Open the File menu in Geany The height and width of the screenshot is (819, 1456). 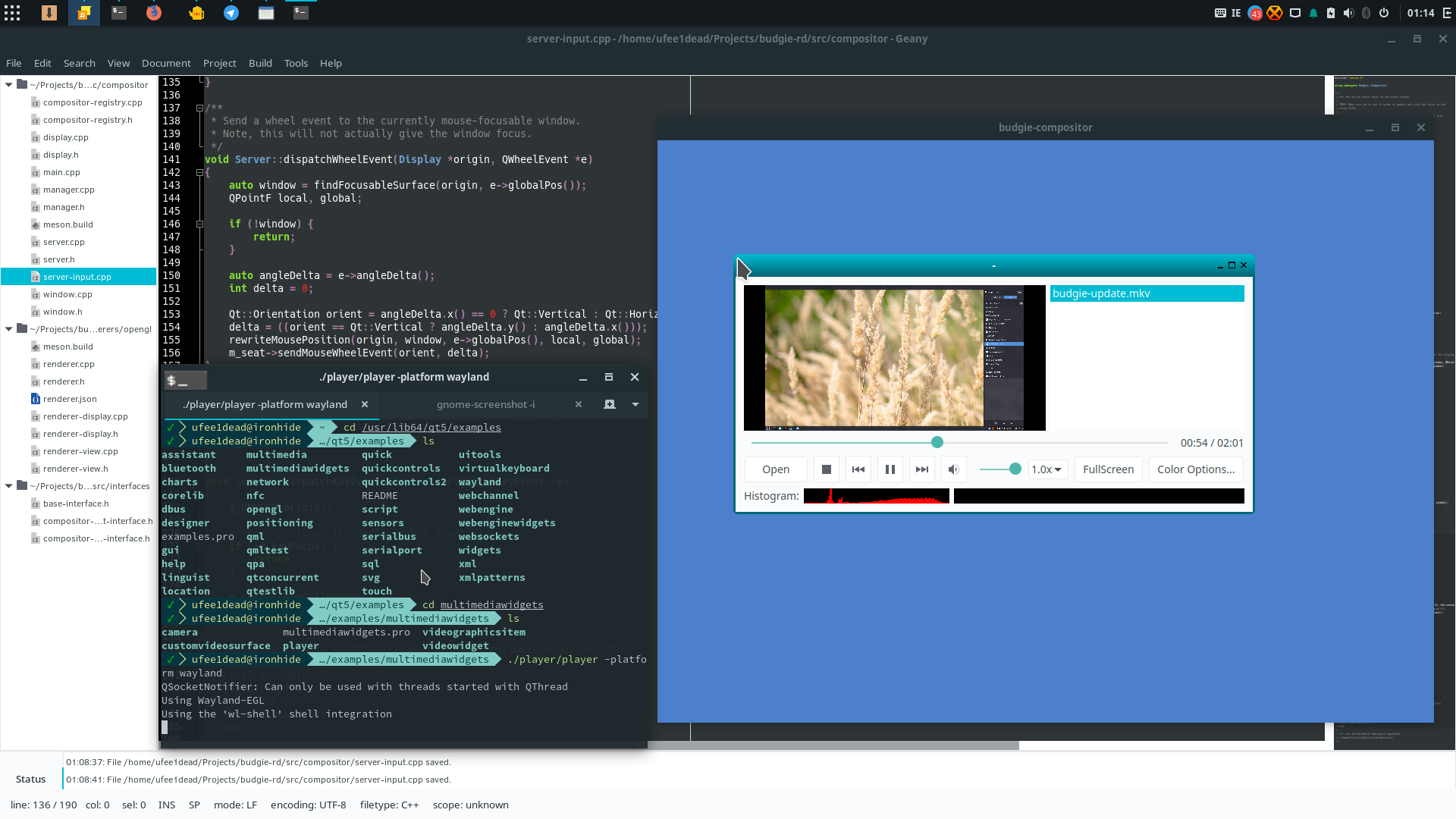[14, 63]
